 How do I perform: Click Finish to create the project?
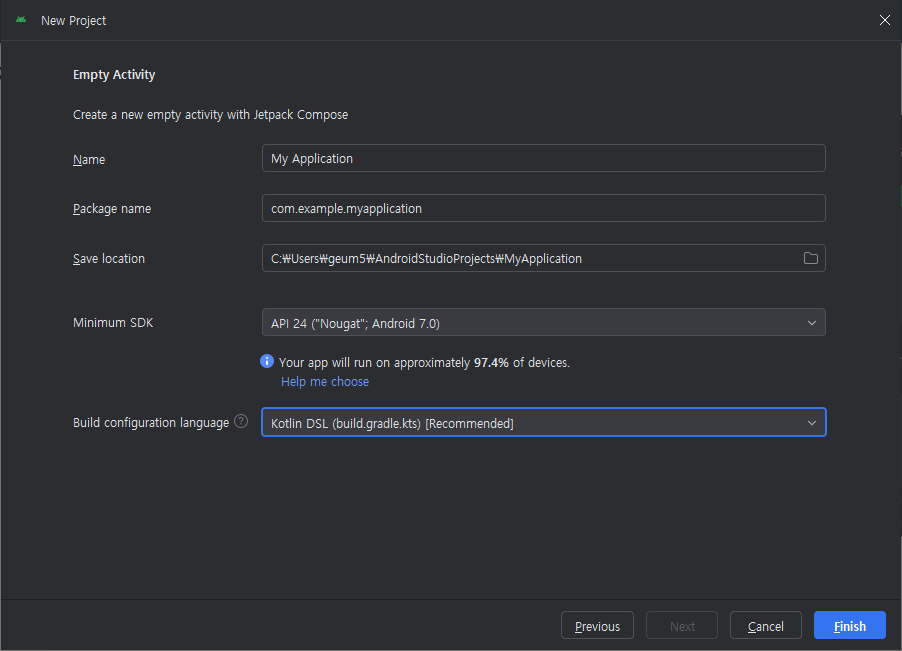click(x=850, y=626)
